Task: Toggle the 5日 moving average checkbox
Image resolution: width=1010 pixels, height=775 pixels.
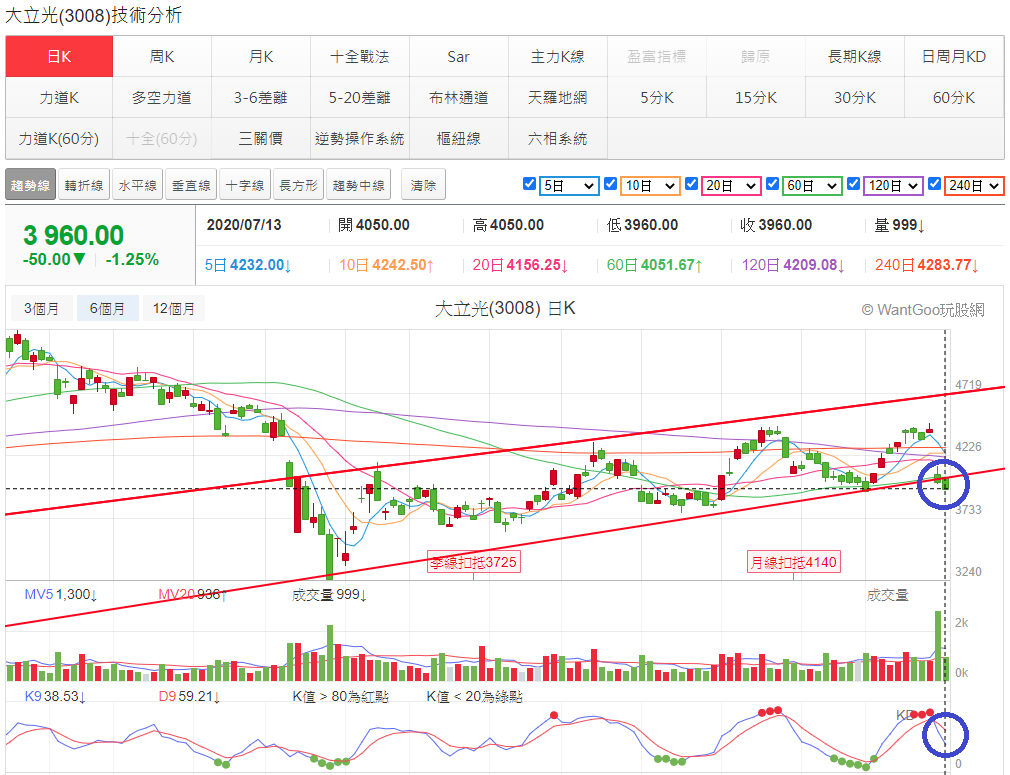Action: point(529,184)
